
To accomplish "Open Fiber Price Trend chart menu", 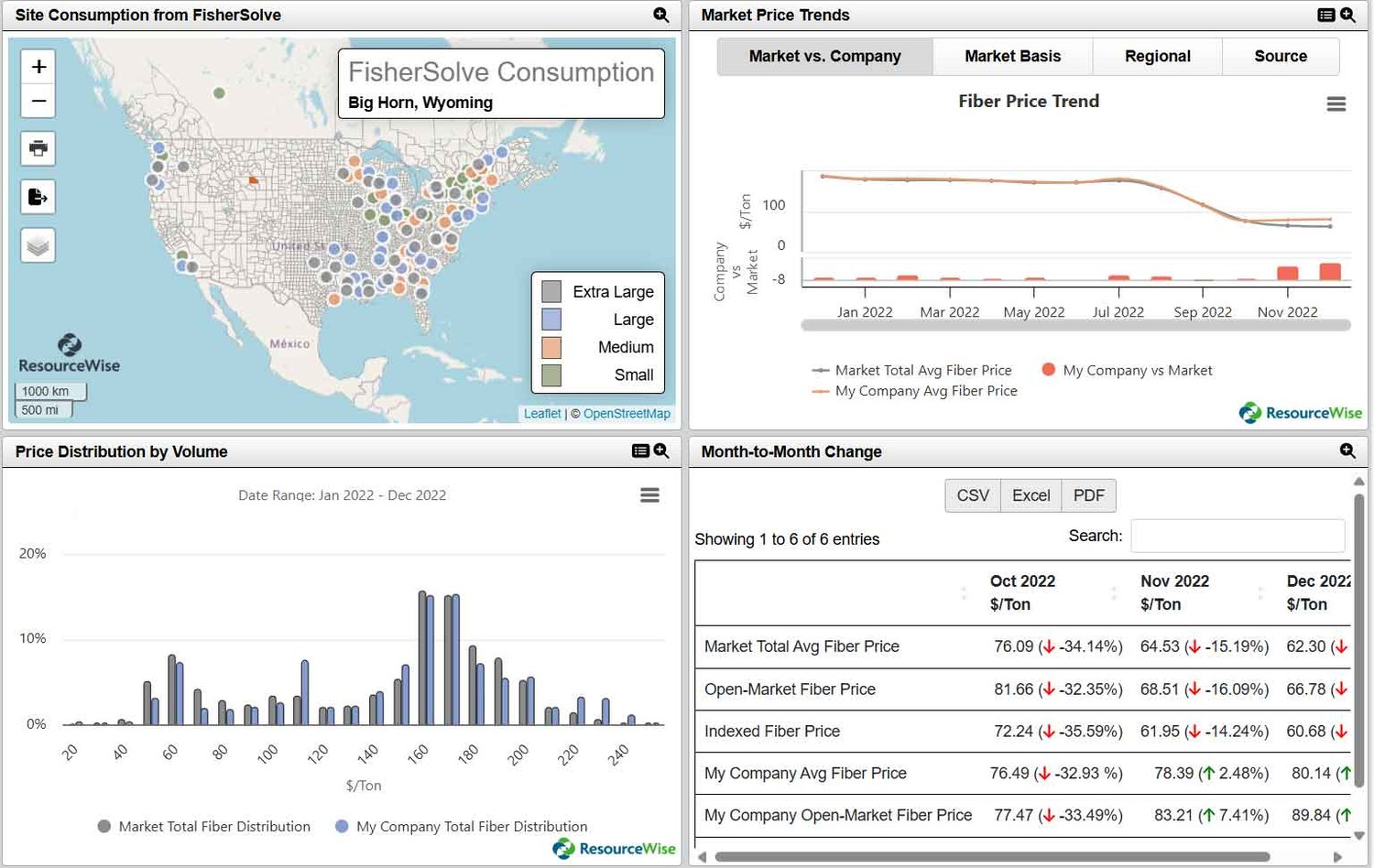I will [1336, 104].
